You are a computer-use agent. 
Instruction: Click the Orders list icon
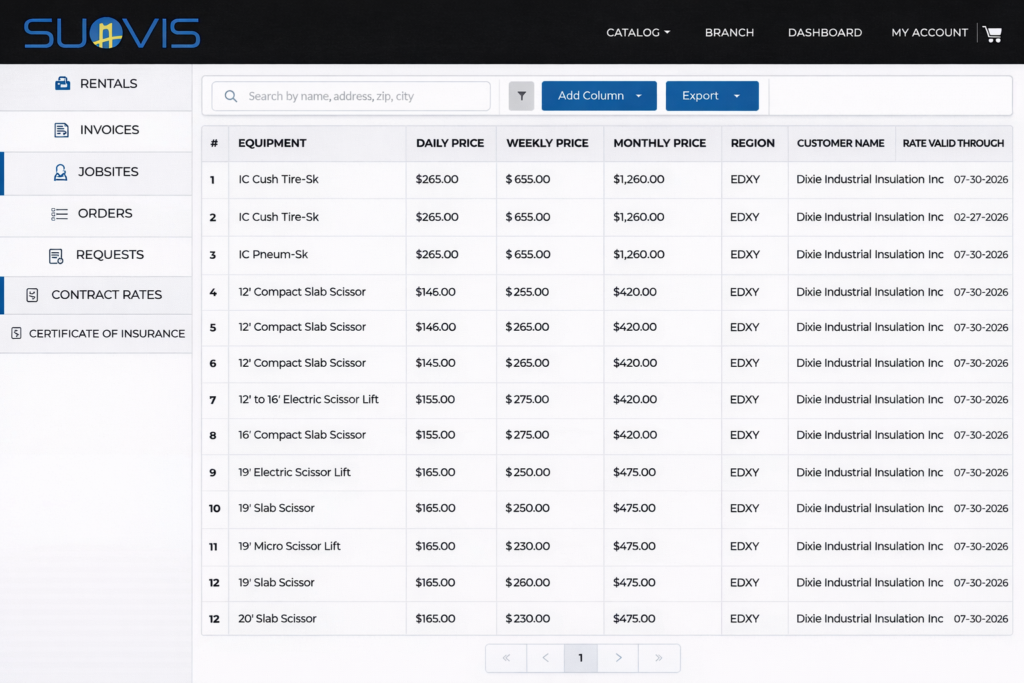(x=62, y=213)
